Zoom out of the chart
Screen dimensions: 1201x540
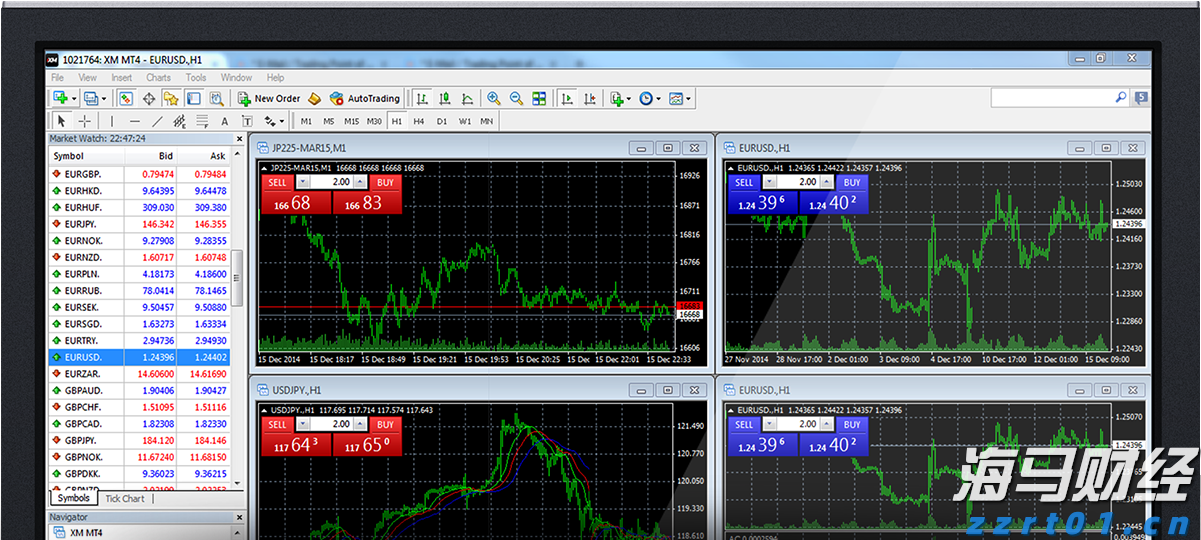pyautogui.click(x=516, y=99)
